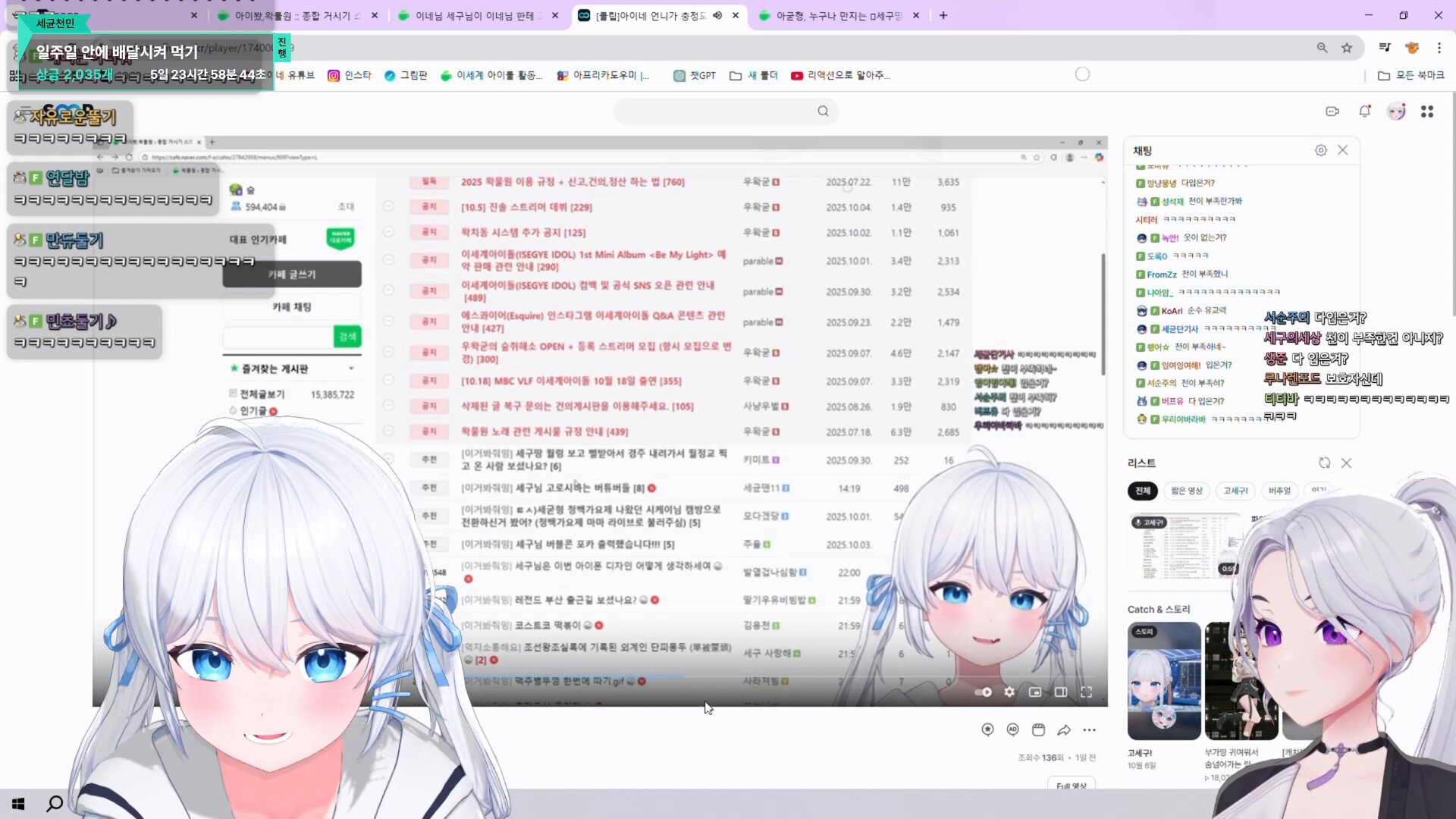
Task: Enter fullscreen mode in video player
Action: click(1086, 692)
